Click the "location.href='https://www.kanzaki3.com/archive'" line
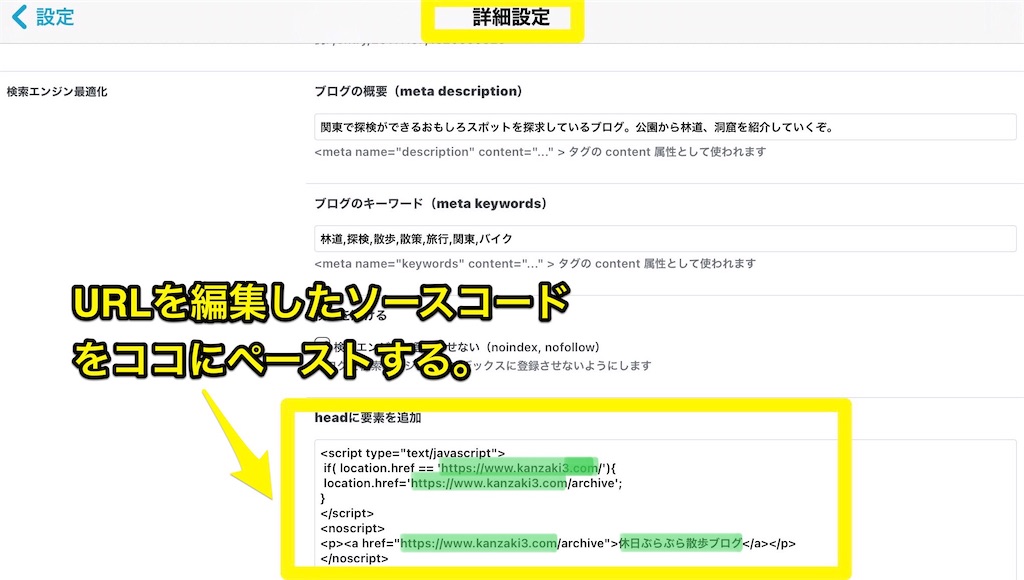The height and width of the screenshot is (580, 1024). coord(473,483)
